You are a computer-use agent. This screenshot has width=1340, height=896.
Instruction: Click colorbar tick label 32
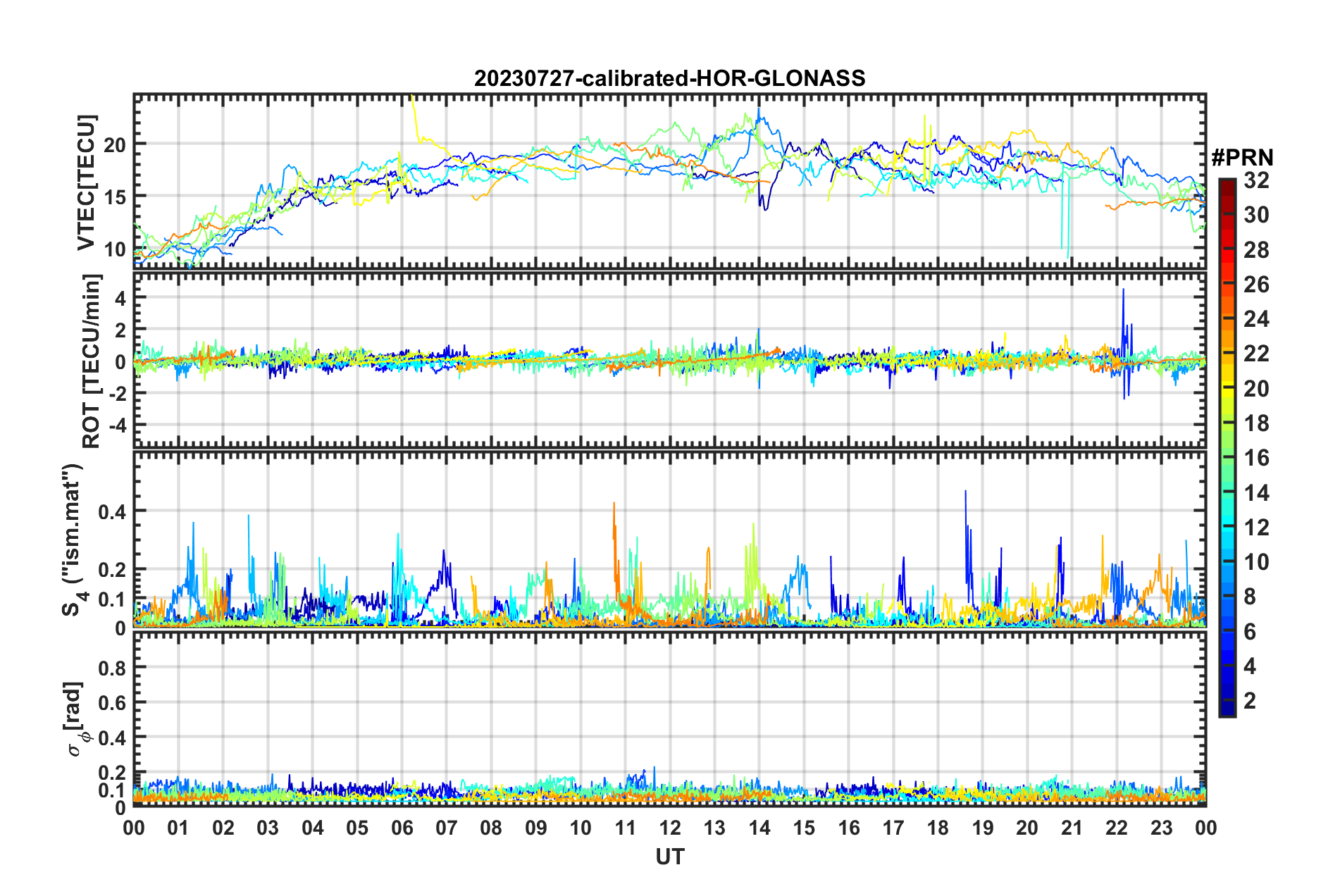(1256, 180)
